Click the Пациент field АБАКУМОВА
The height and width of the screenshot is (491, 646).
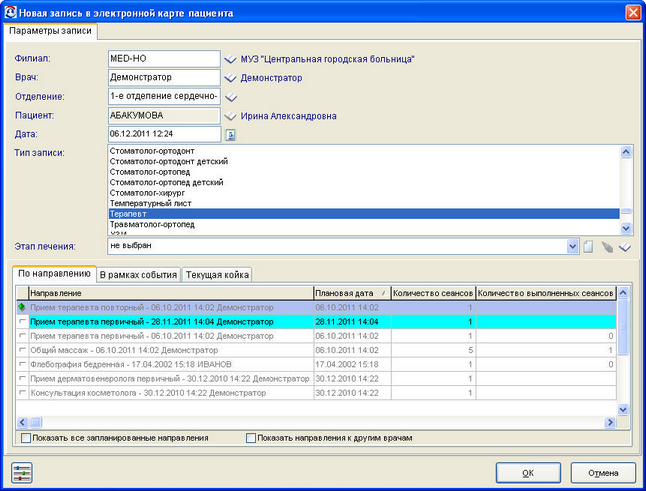point(164,116)
